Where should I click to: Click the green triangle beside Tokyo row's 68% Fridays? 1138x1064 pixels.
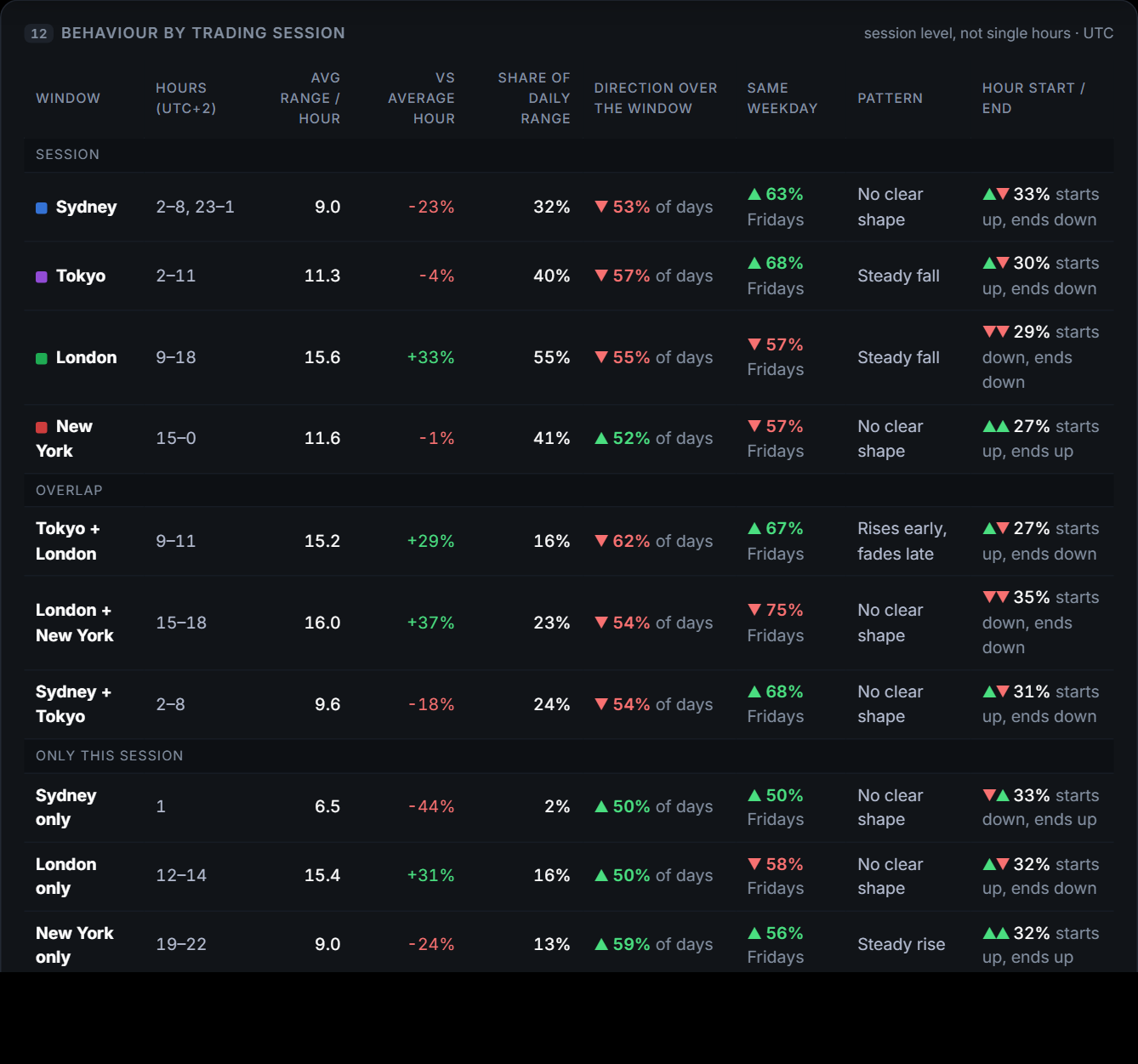point(754,263)
